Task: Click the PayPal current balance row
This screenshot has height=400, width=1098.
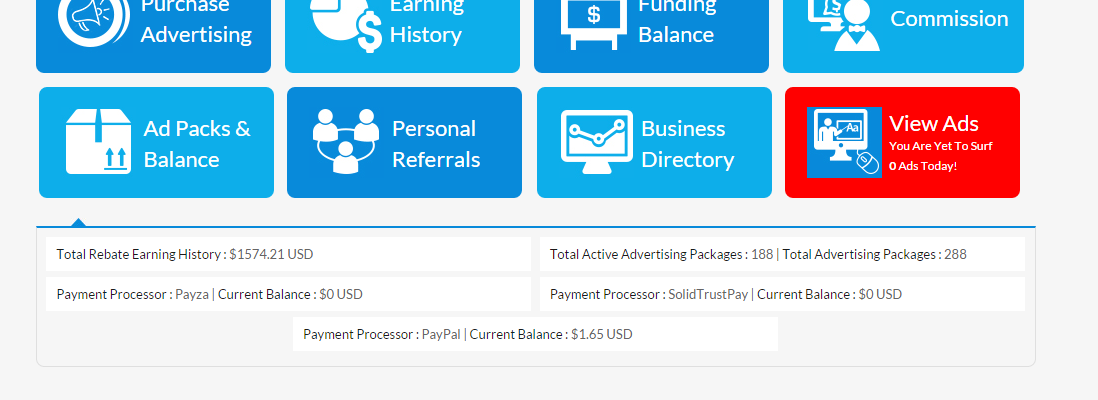Action: (535, 334)
